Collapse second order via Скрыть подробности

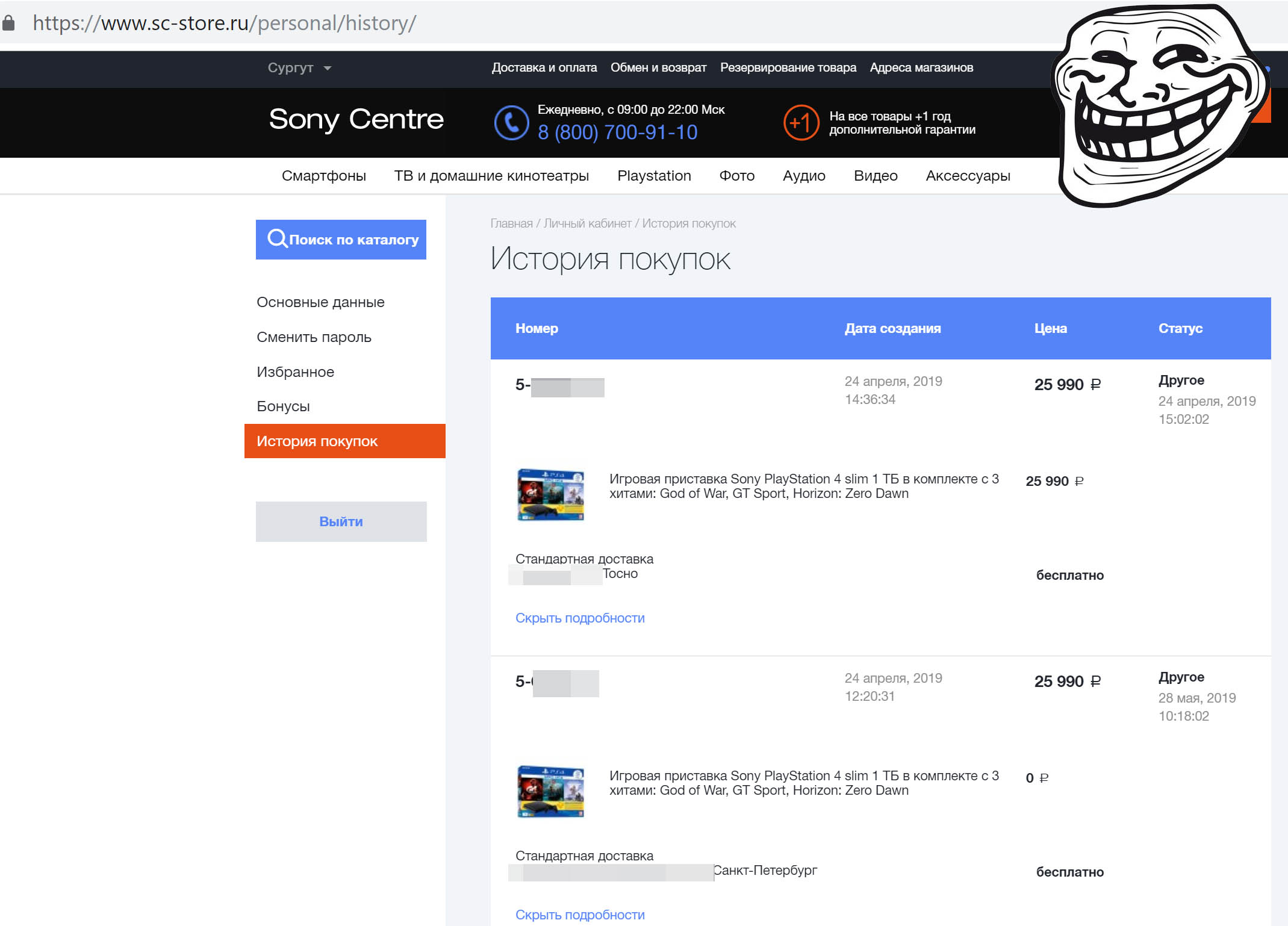coord(579,915)
